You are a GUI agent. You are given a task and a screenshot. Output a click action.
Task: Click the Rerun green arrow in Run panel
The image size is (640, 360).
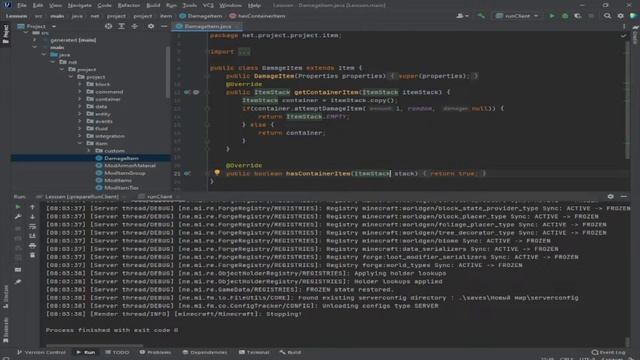click(x=18, y=207)
